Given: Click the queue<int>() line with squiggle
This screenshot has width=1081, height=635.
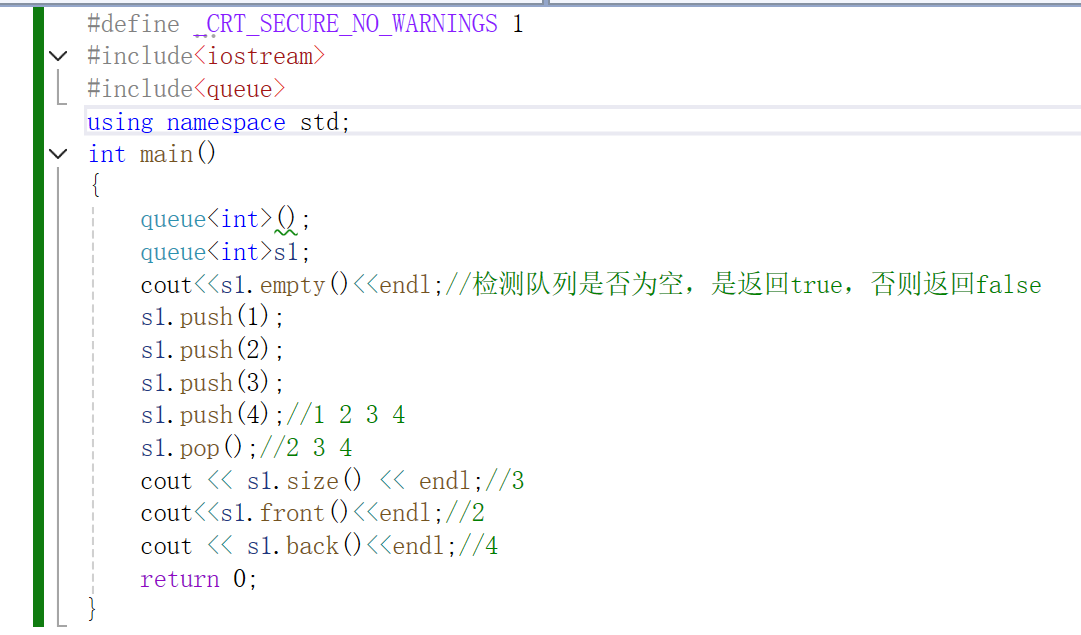Looking at the screenshot, I should 225,220.
